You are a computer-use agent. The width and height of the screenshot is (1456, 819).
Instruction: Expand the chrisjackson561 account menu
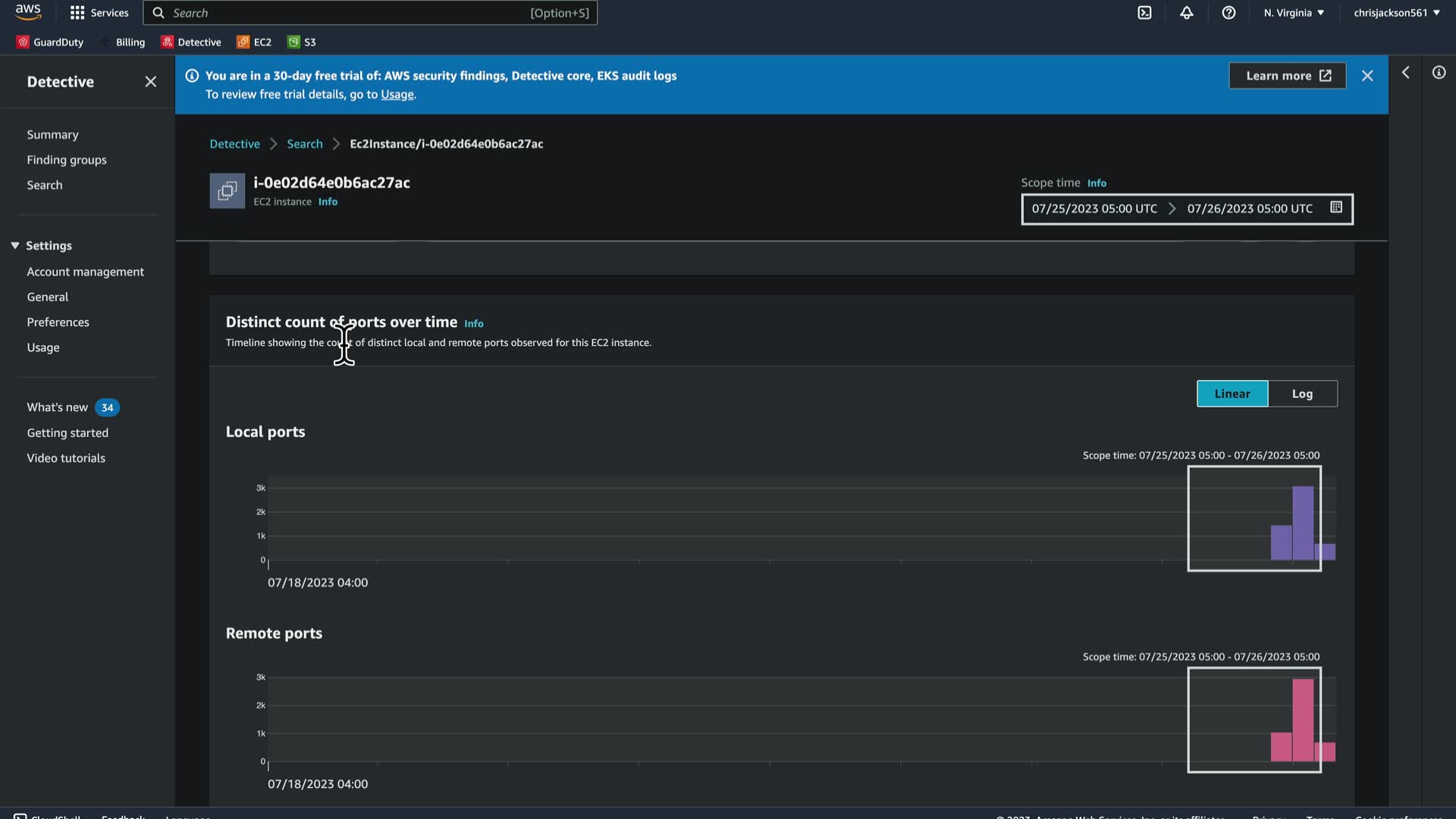point(1396,13)
